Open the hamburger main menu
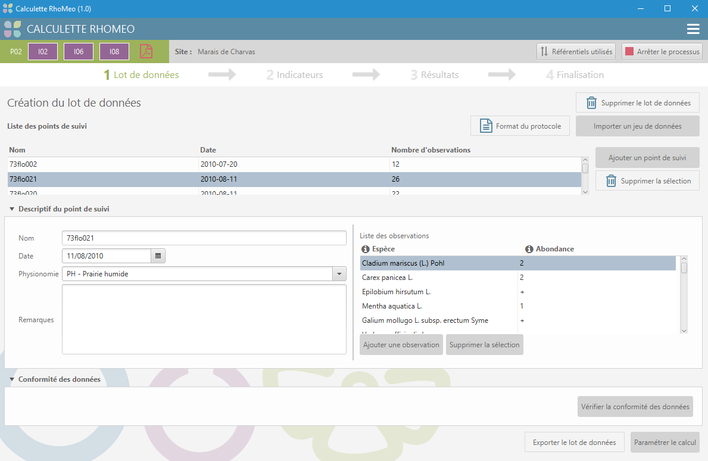The image size is (708, 461). [693, 29]
